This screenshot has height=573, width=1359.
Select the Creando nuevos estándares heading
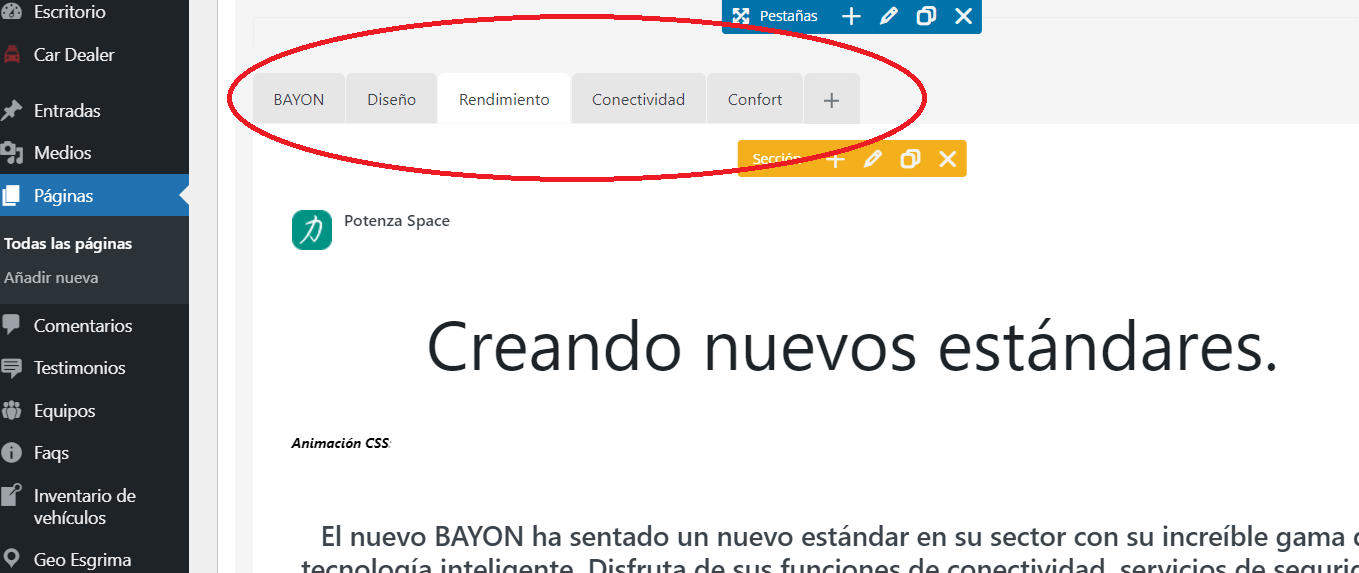coord(853,345)
